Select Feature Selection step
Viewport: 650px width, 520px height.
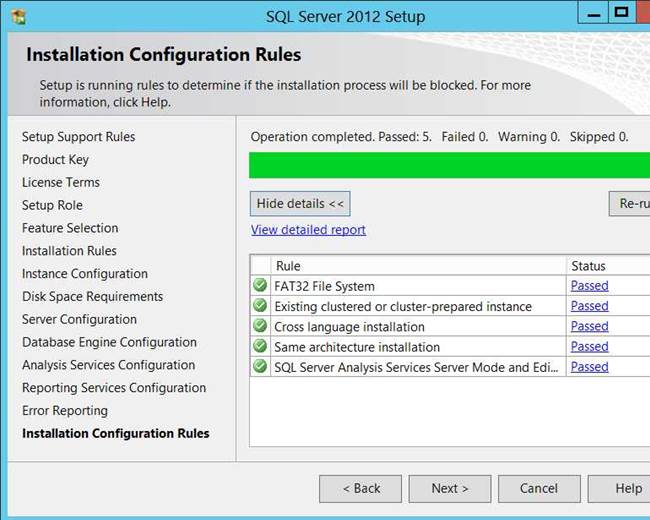pos(70,228)
